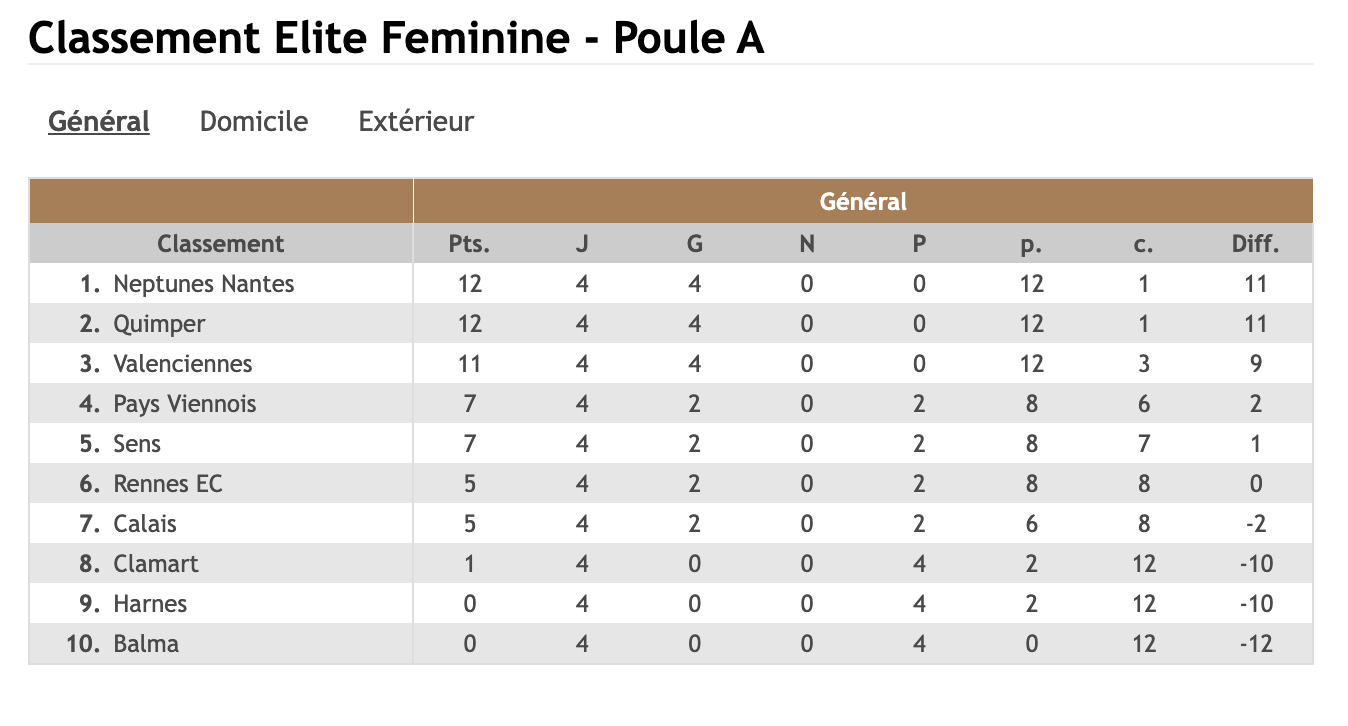Click the Pts. column header
This screenshot has width=1348, height=726.
point(469,244)
